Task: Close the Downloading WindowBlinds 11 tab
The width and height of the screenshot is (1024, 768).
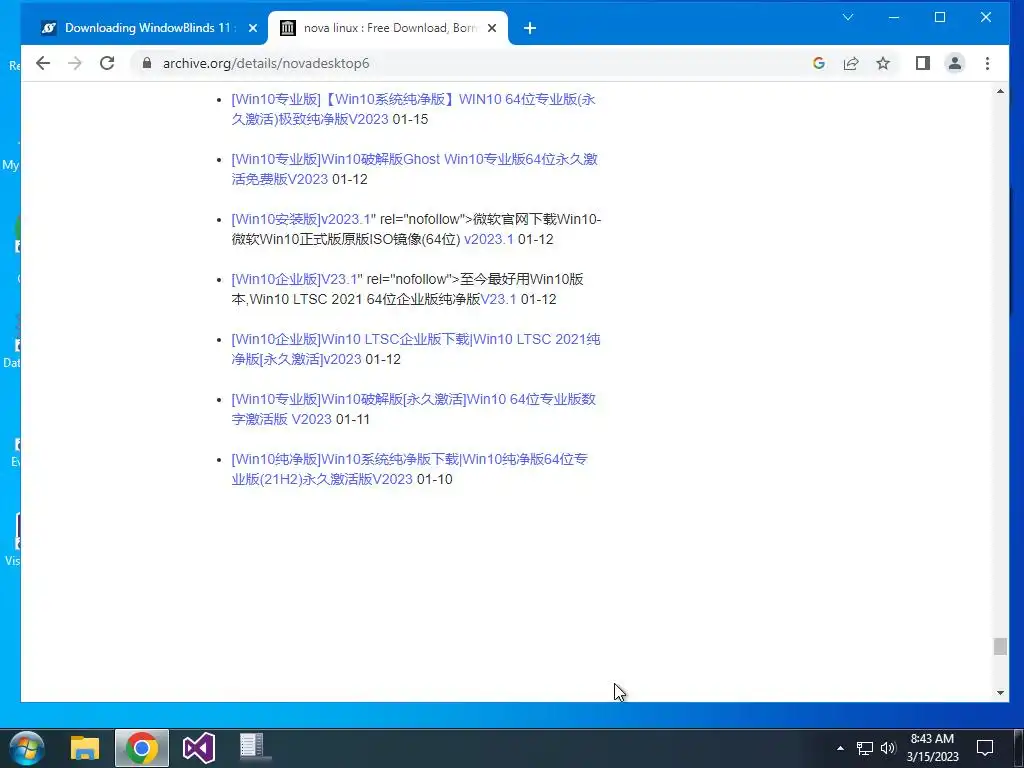Action: tap(253, 28)
